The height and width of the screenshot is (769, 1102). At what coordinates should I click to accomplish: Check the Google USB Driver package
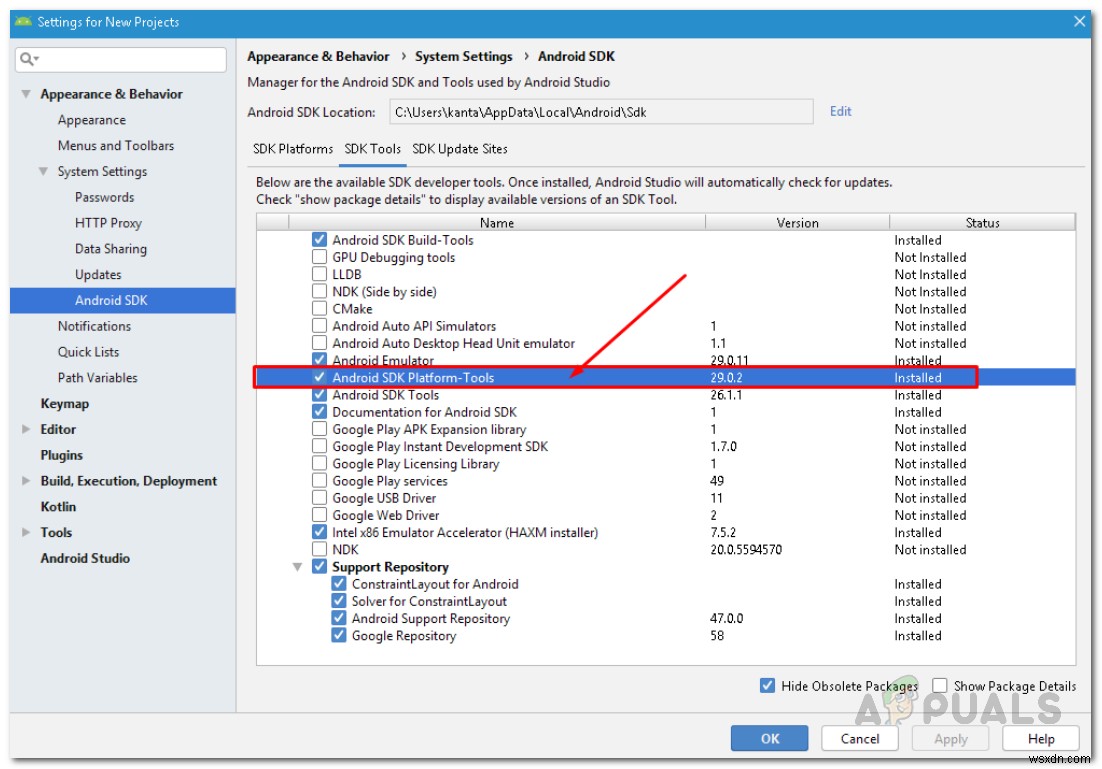pos(319,497)
